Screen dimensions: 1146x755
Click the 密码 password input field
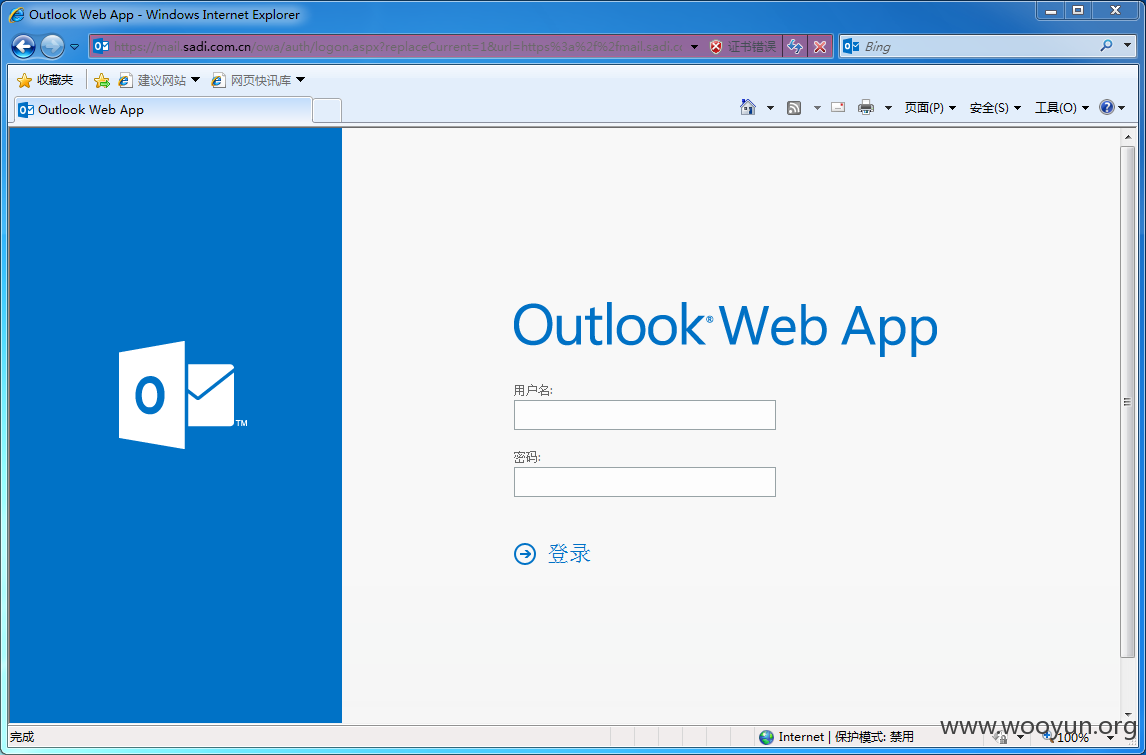645,482
